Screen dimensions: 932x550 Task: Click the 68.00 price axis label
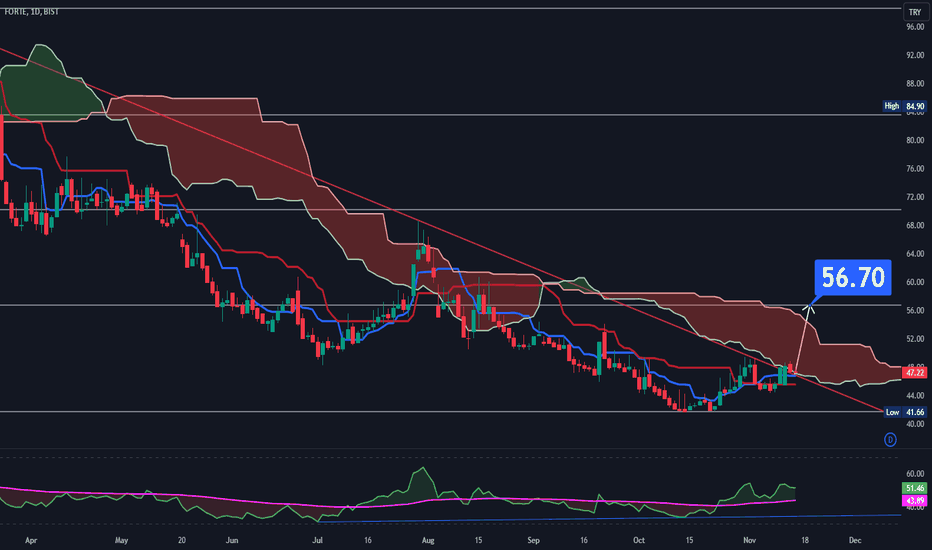point(915,225)
